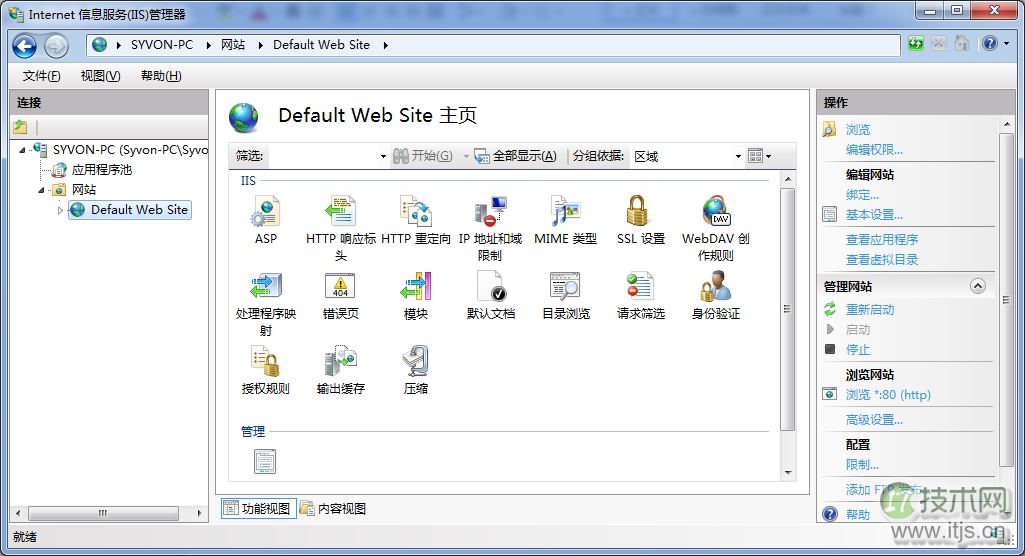Viewport: 1025px width, 556px height.
Task: Click 限制... link
Action: 862,465
